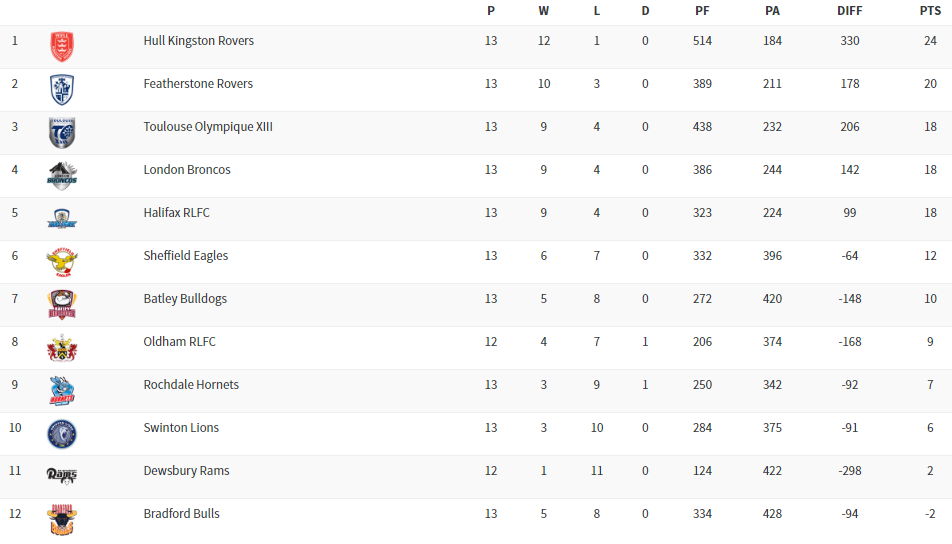Click the Oldham RLFC crest

pos(62,347)
